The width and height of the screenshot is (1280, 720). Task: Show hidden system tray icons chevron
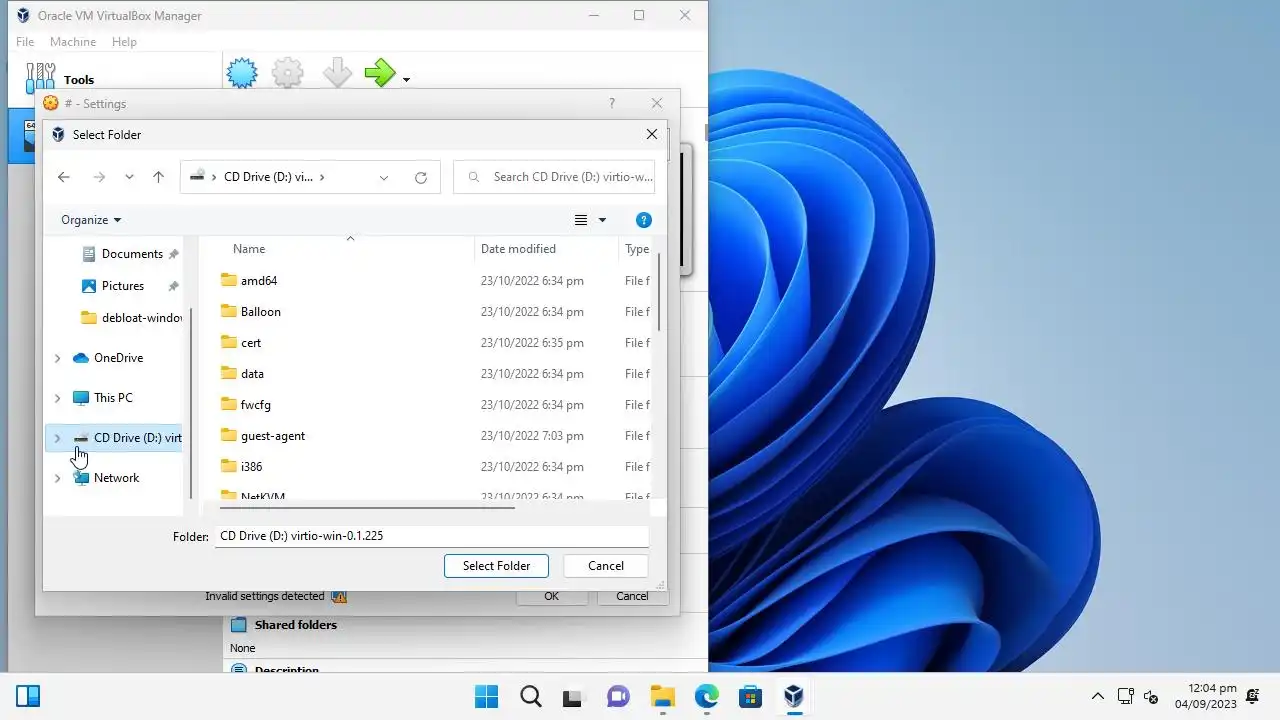tap(1098, 696)
